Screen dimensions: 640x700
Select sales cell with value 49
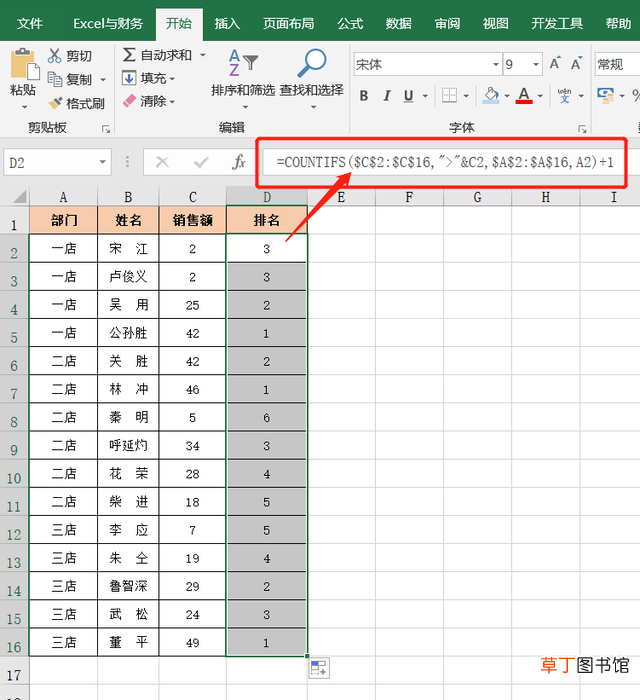click(x=192, y=642)
